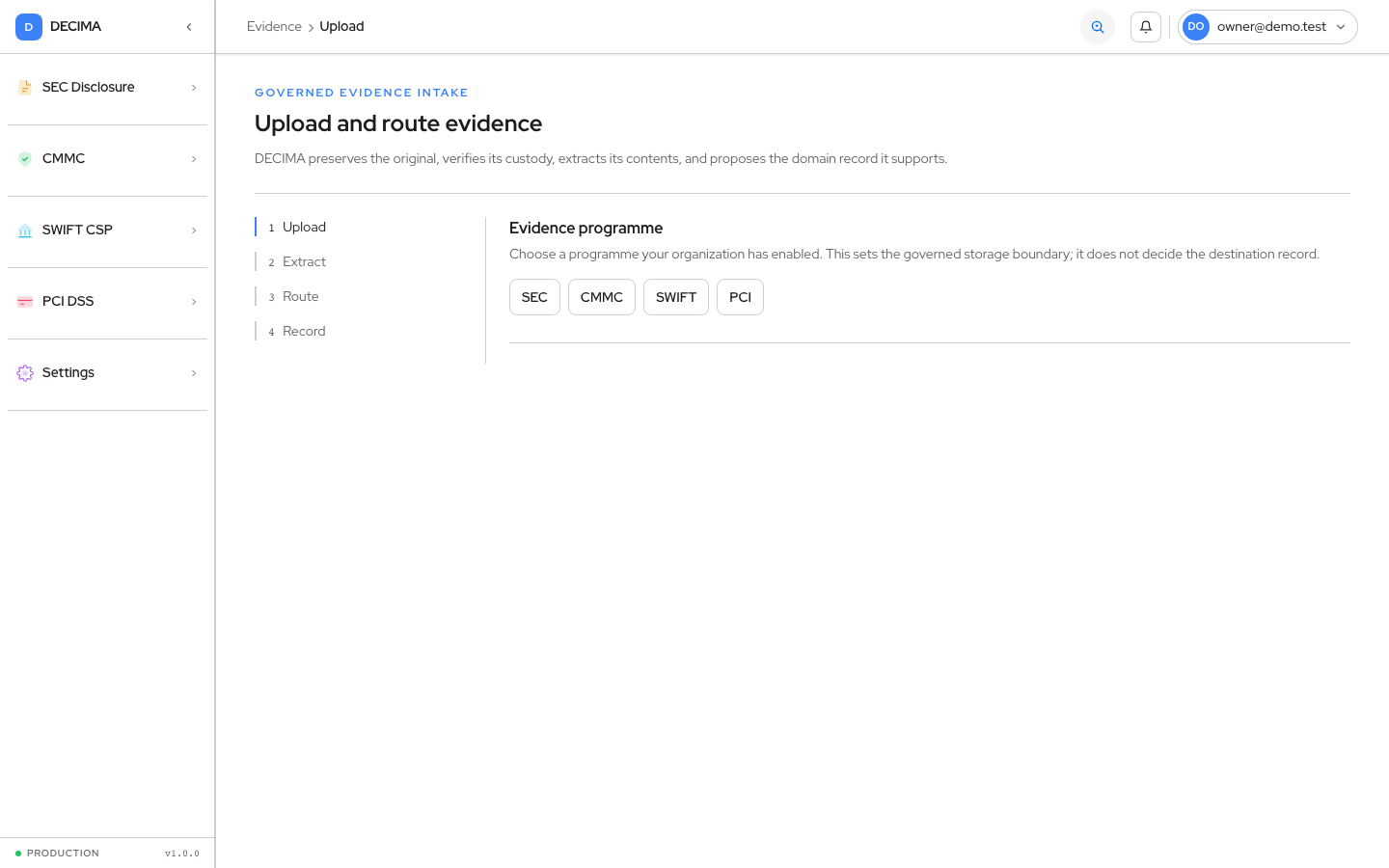Open the SWIFT CSP menu item
Viewport: 1389px width, 868px height.
pyautogui.click(x=107, y=231)
